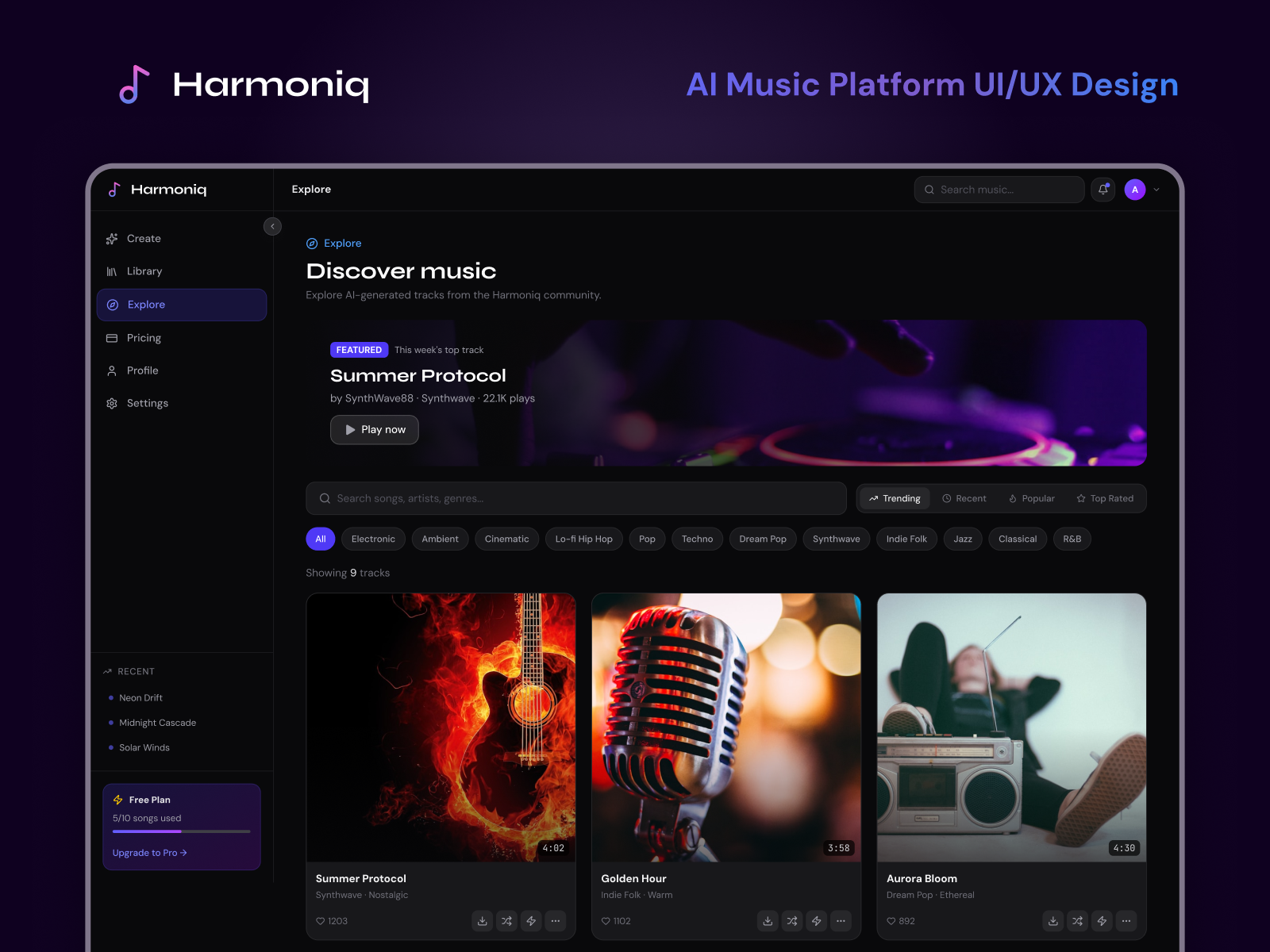Screen dimensions: 1270x952
Task: Select the Trending filter
Action: (x=894, y=498)
